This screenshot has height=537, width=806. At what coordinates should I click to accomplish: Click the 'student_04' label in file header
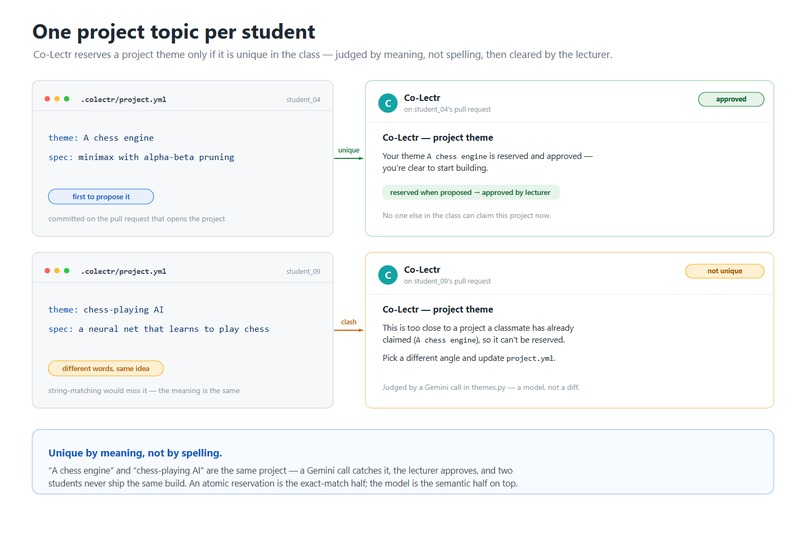point(303,100)
